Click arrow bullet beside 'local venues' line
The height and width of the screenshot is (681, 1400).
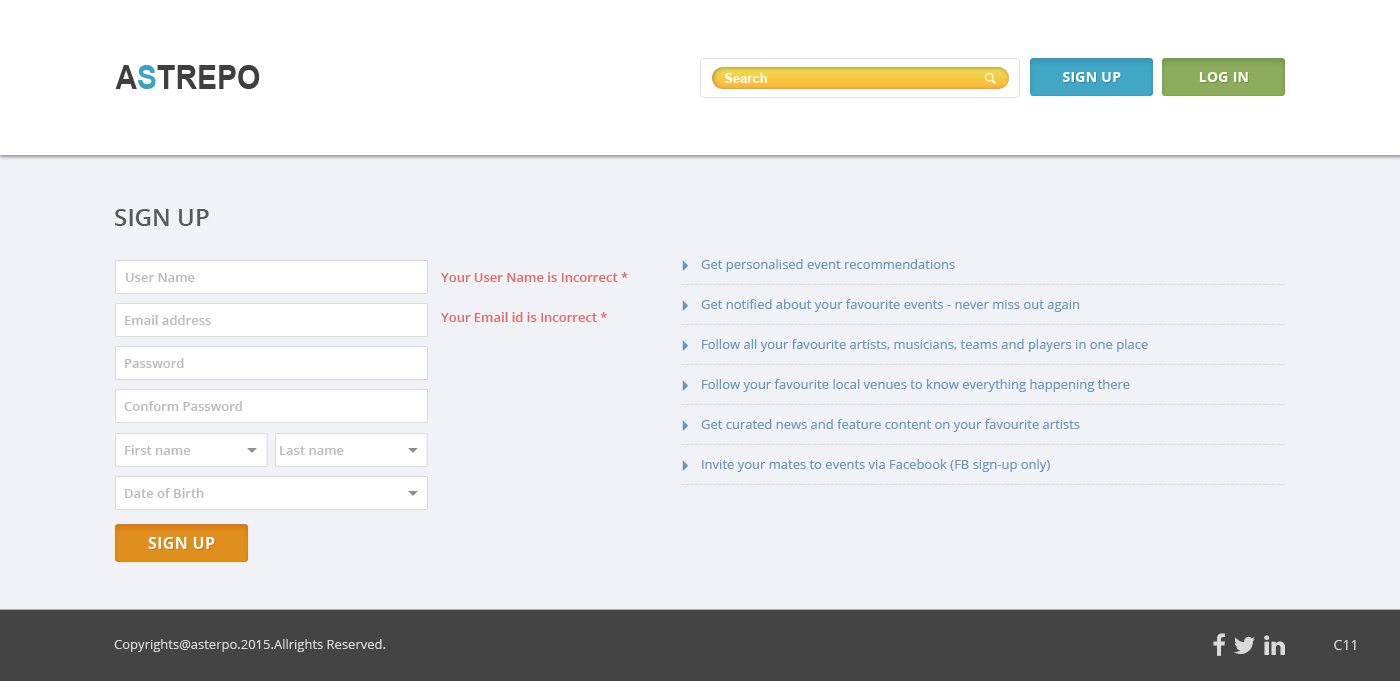click(685, 385)
